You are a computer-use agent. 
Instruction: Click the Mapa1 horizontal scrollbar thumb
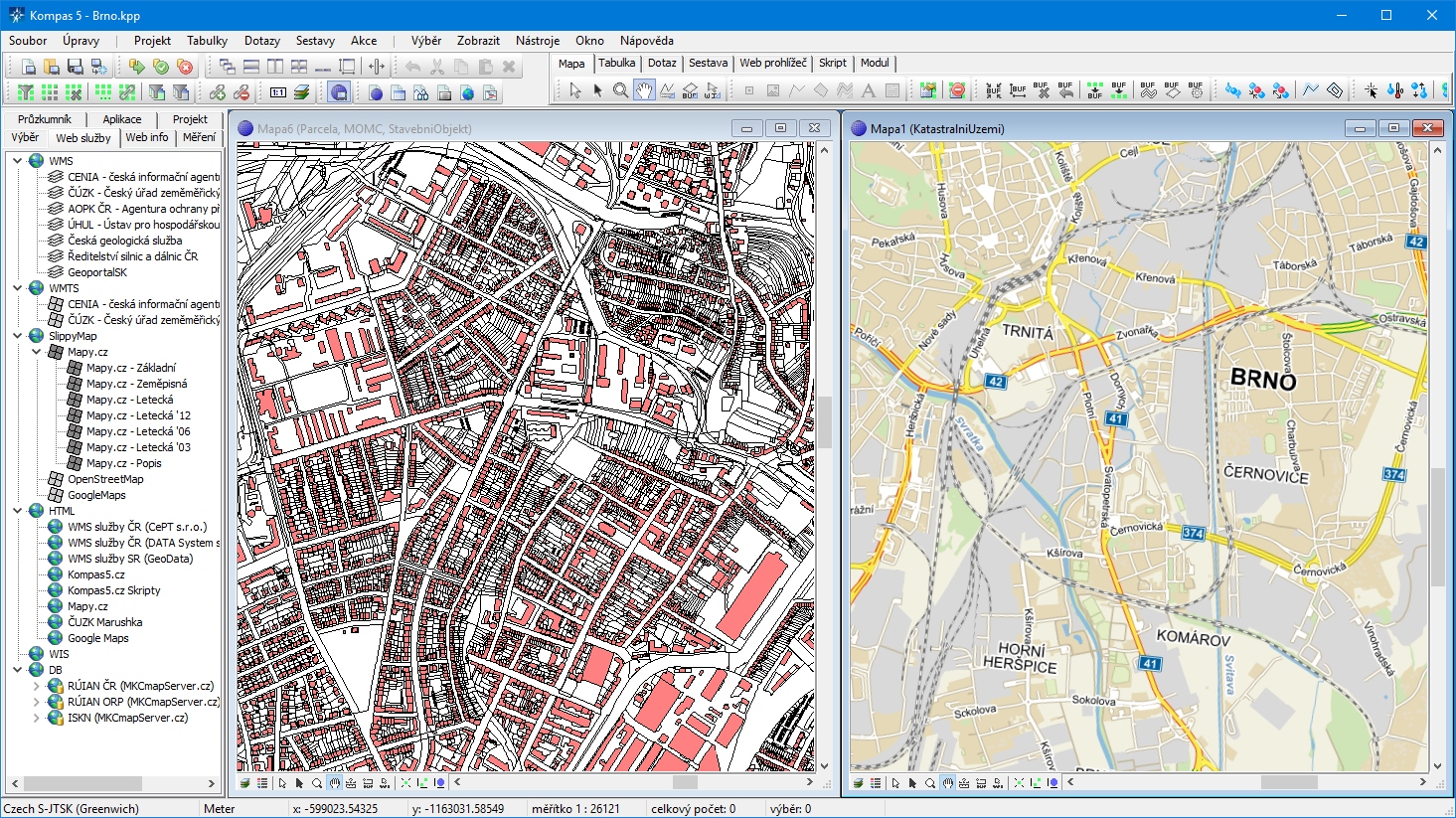(x=1289, y=782)
